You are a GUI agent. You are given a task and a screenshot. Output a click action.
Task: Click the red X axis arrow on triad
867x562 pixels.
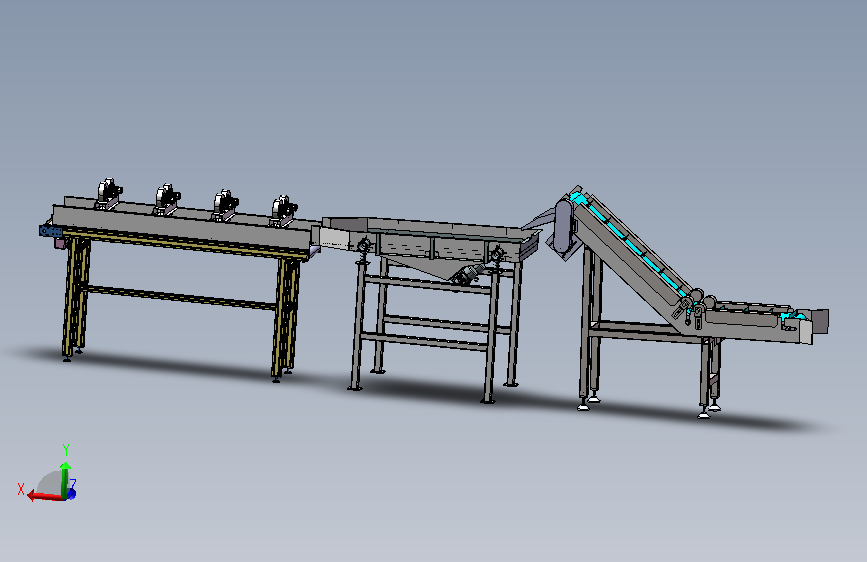point(44,496)
